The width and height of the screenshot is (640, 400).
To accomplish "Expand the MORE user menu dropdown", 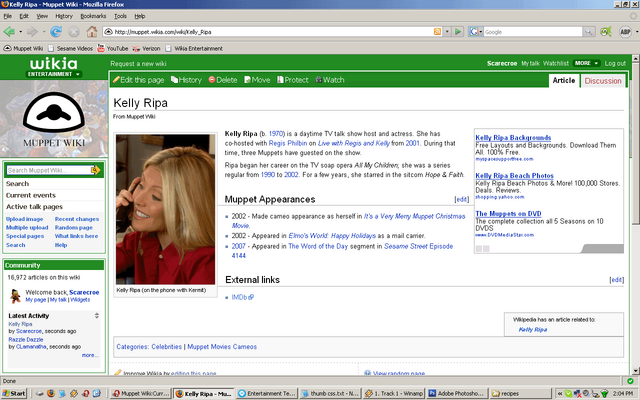I will [586, 63].
